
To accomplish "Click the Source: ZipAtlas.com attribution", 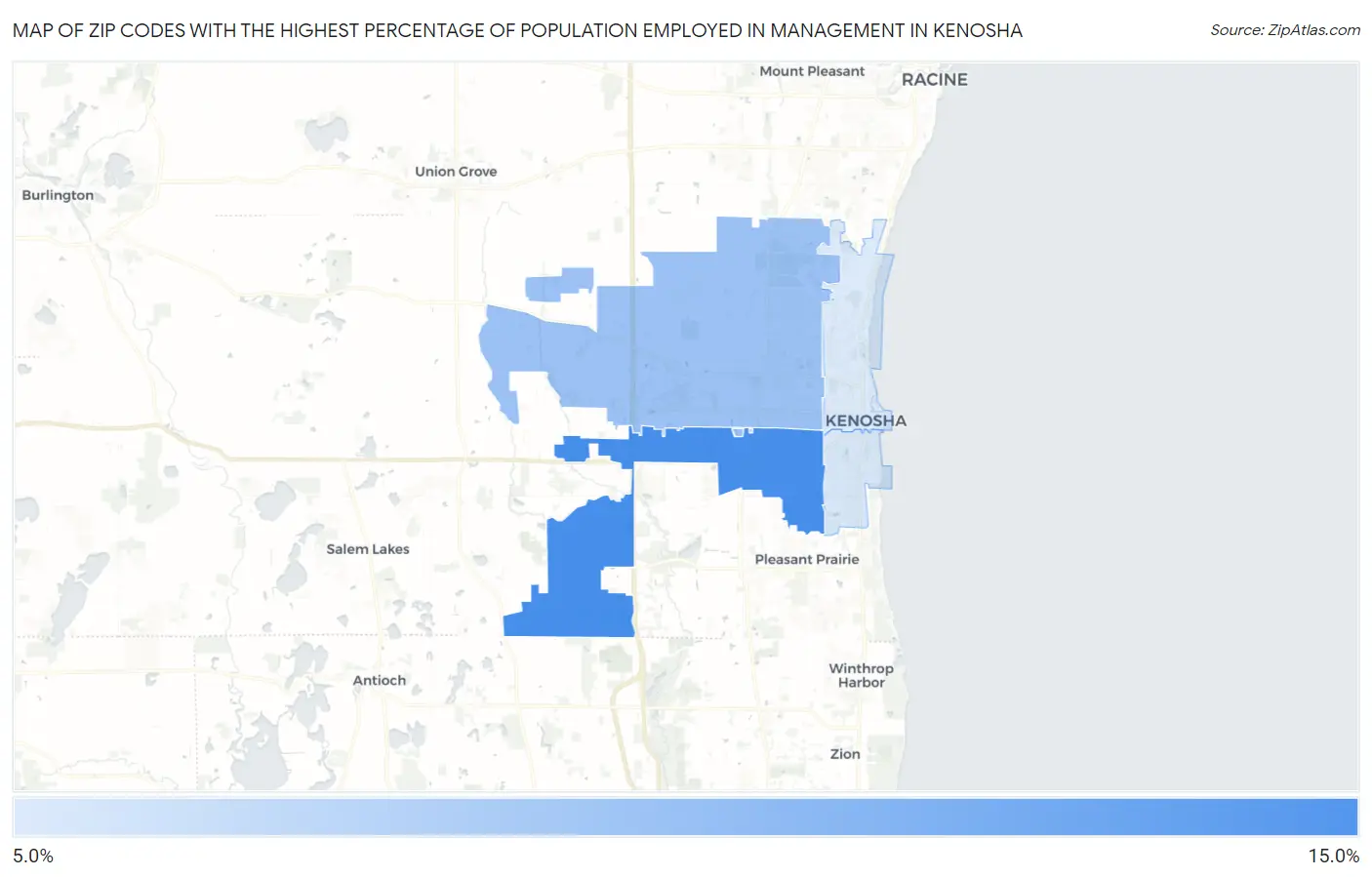I will click(1285, 30).
